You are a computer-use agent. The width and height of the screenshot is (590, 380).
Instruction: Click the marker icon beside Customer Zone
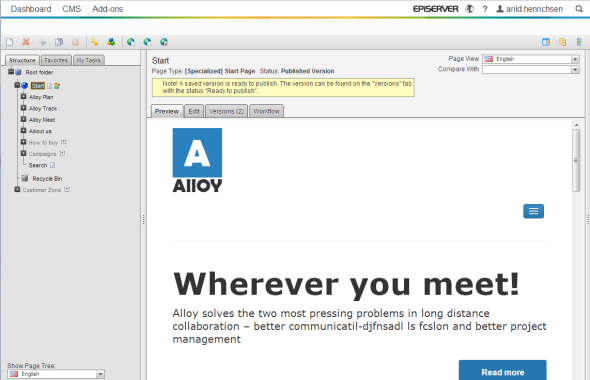(x=67, y=189)
